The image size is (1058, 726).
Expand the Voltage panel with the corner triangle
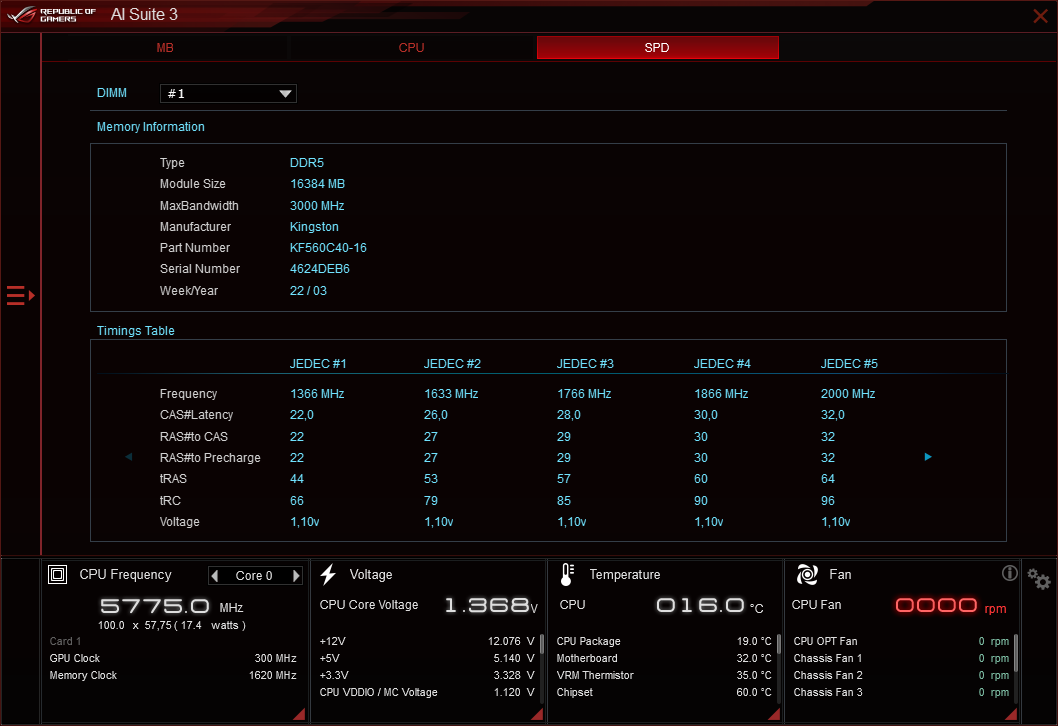click(537, 713)
